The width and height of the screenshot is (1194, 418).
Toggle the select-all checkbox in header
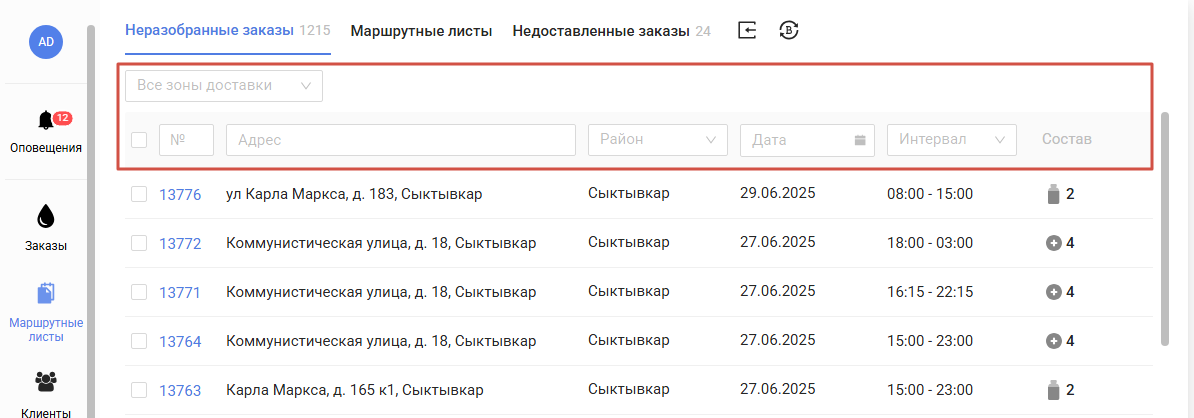pyautogui.click(x=139, y=140)
